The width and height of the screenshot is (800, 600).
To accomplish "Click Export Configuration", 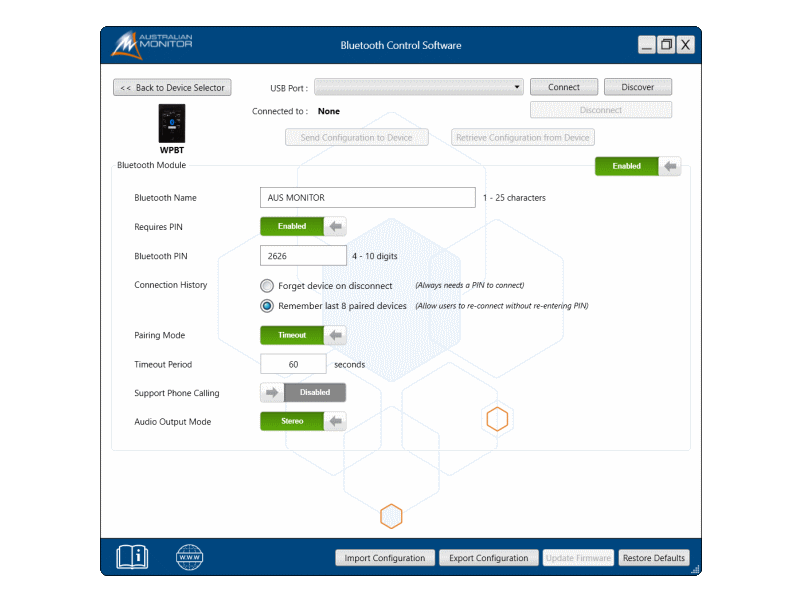I will 488,558.
